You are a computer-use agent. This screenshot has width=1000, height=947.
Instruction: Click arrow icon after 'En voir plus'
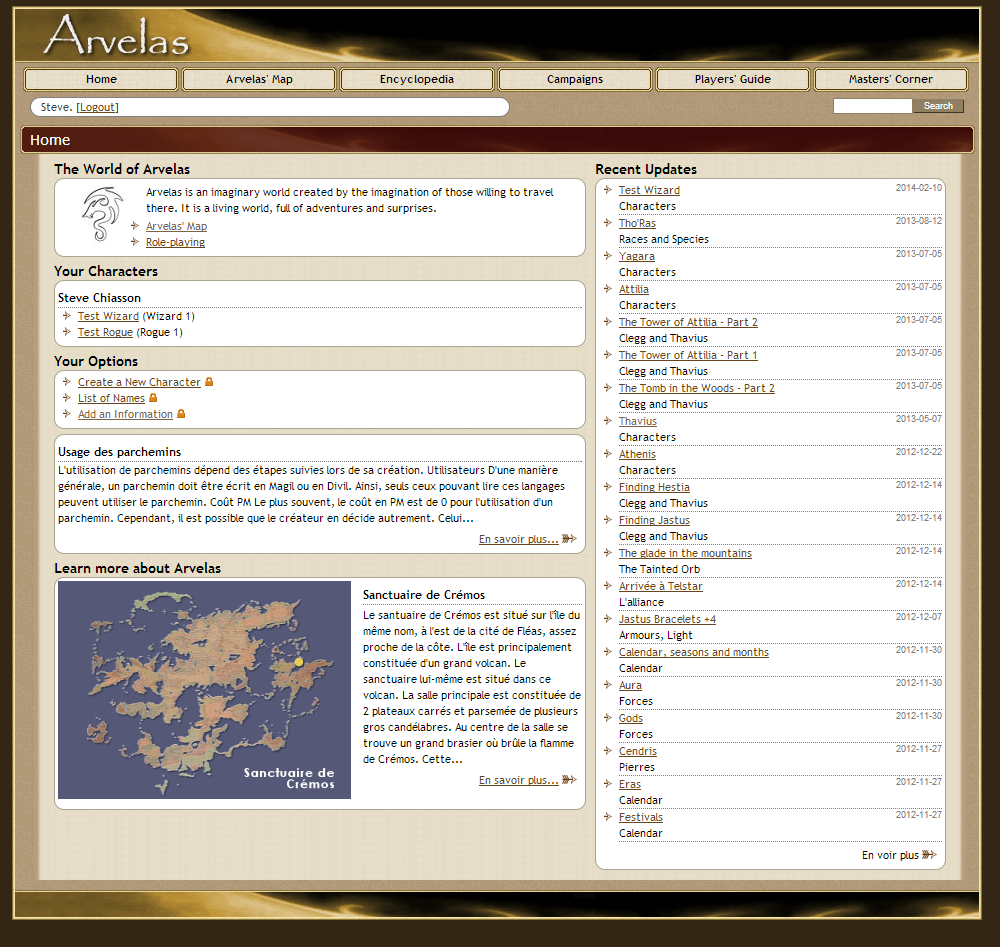929,855
